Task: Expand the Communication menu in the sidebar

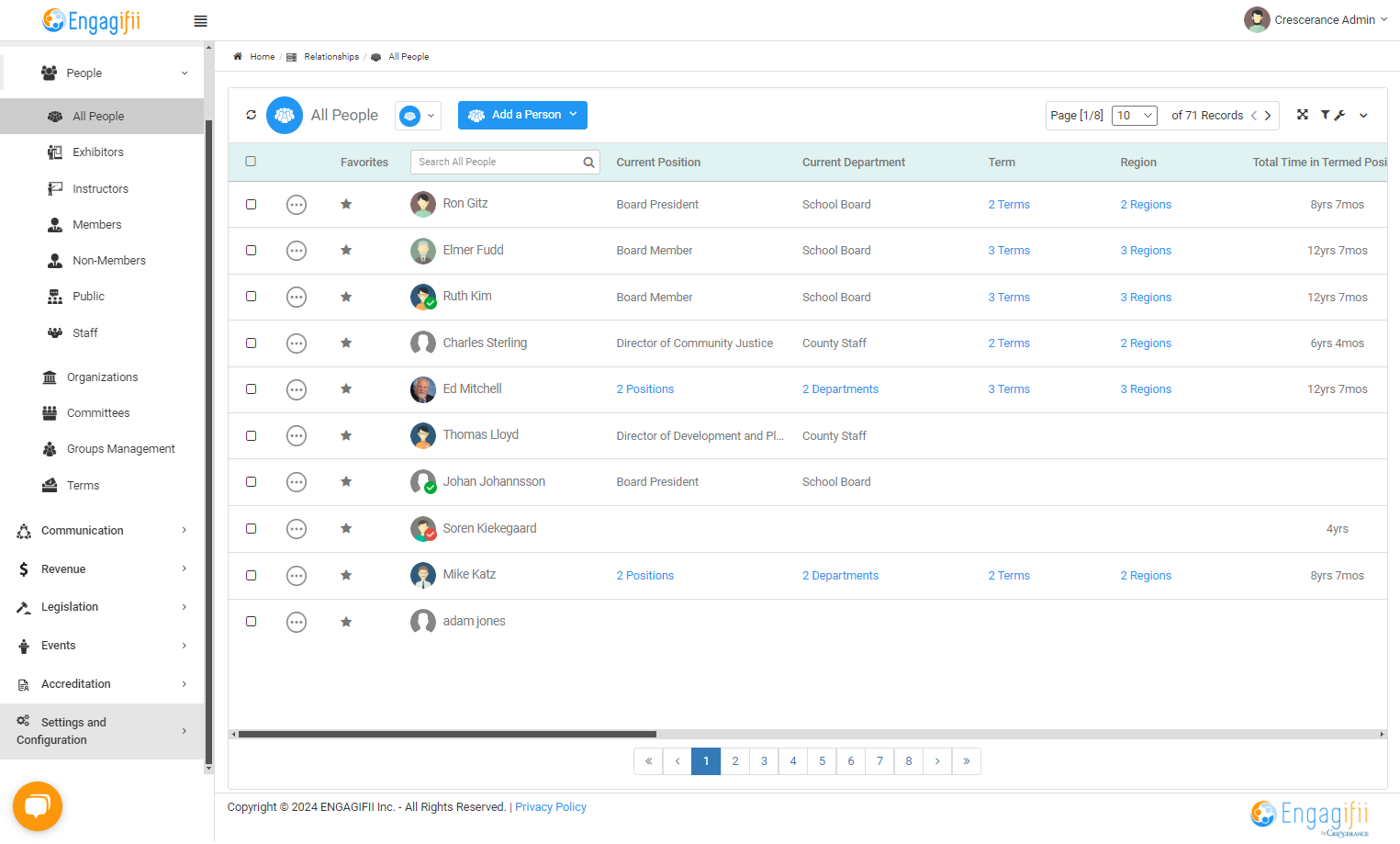Action: coord(102,531)
